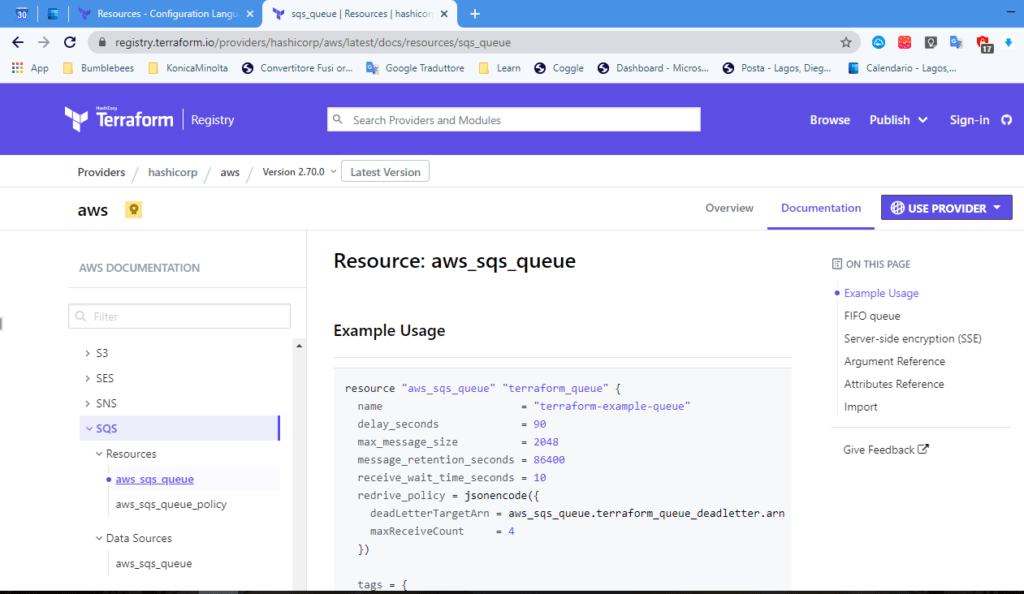This screenshot has width=1024, height=594.
Task: Open the Version 2.70.0 dropdown
Action: [x=299, y=172]
